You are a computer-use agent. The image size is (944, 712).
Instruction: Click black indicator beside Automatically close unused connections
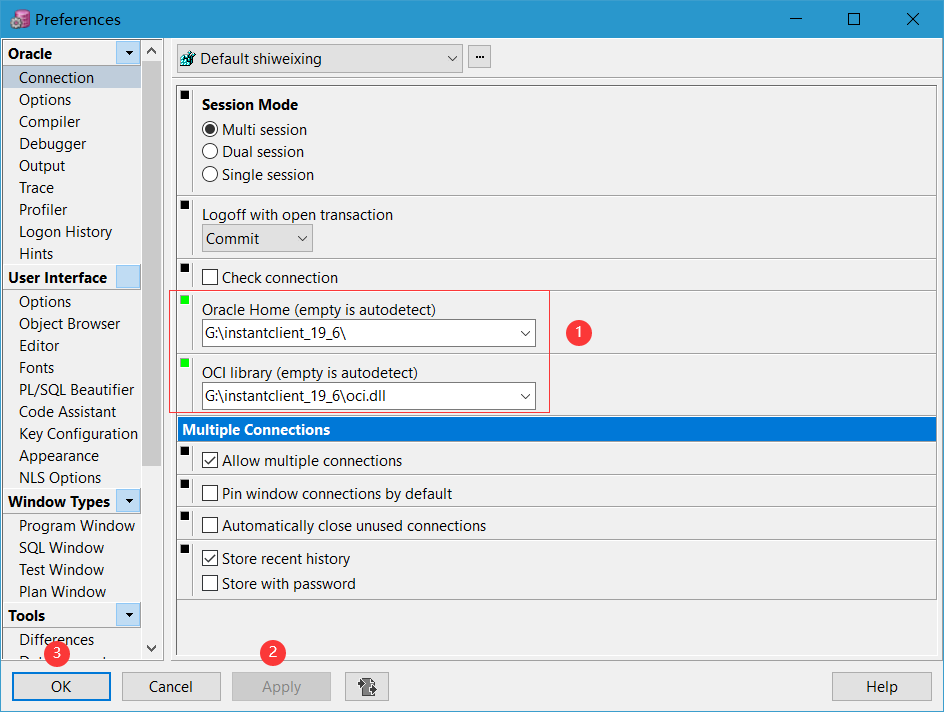point(185,516)
